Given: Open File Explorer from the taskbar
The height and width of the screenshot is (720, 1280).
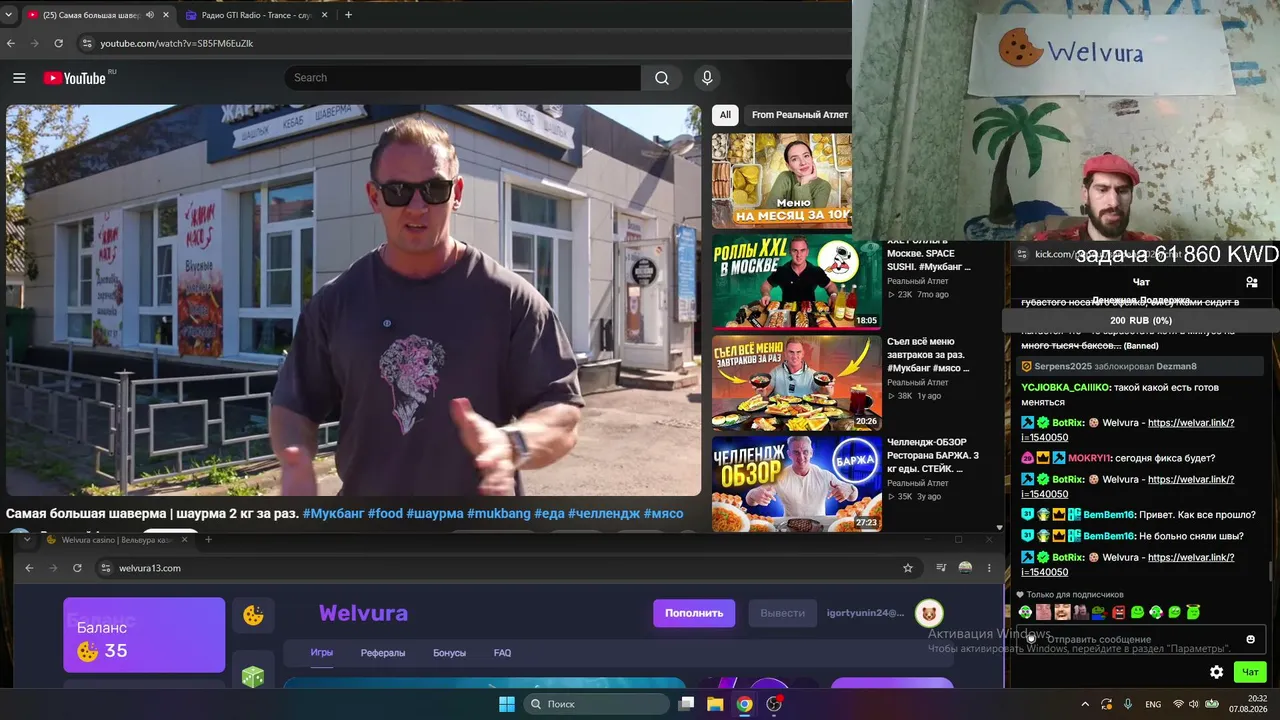Looking at the screenshot, I should point(715,704).
